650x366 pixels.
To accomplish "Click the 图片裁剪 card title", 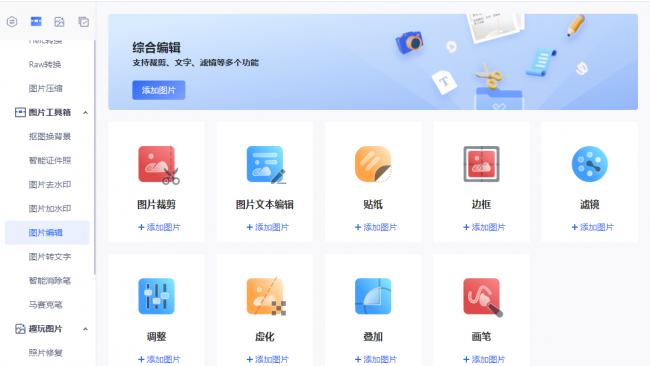I will point(156,204).
